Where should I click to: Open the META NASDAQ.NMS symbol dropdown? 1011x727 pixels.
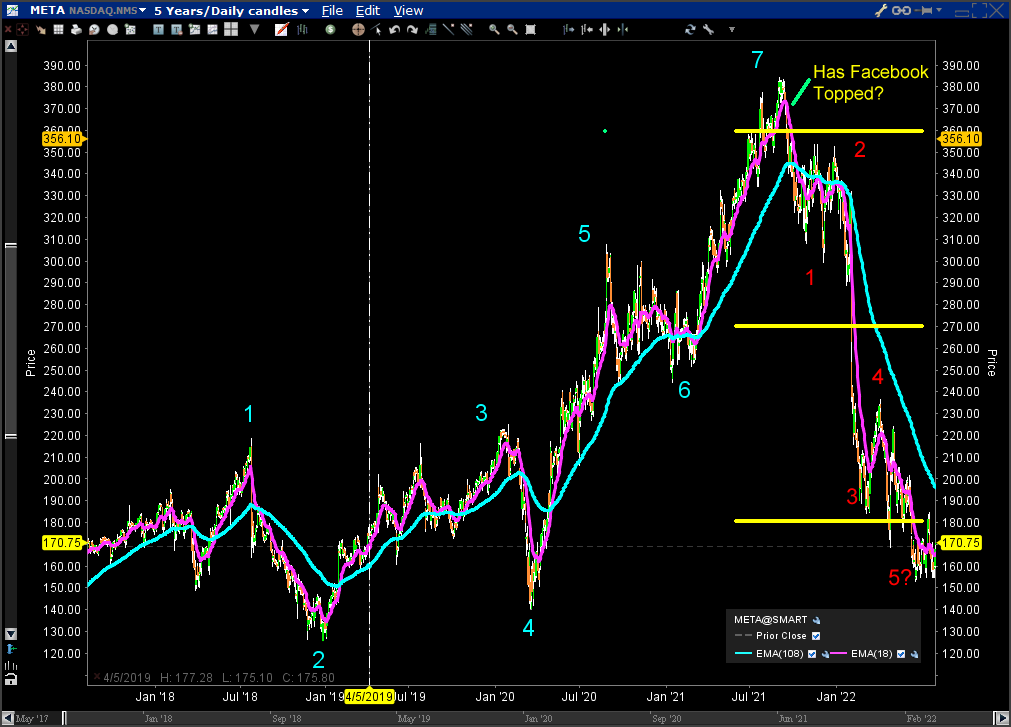[x=142, y=10]
